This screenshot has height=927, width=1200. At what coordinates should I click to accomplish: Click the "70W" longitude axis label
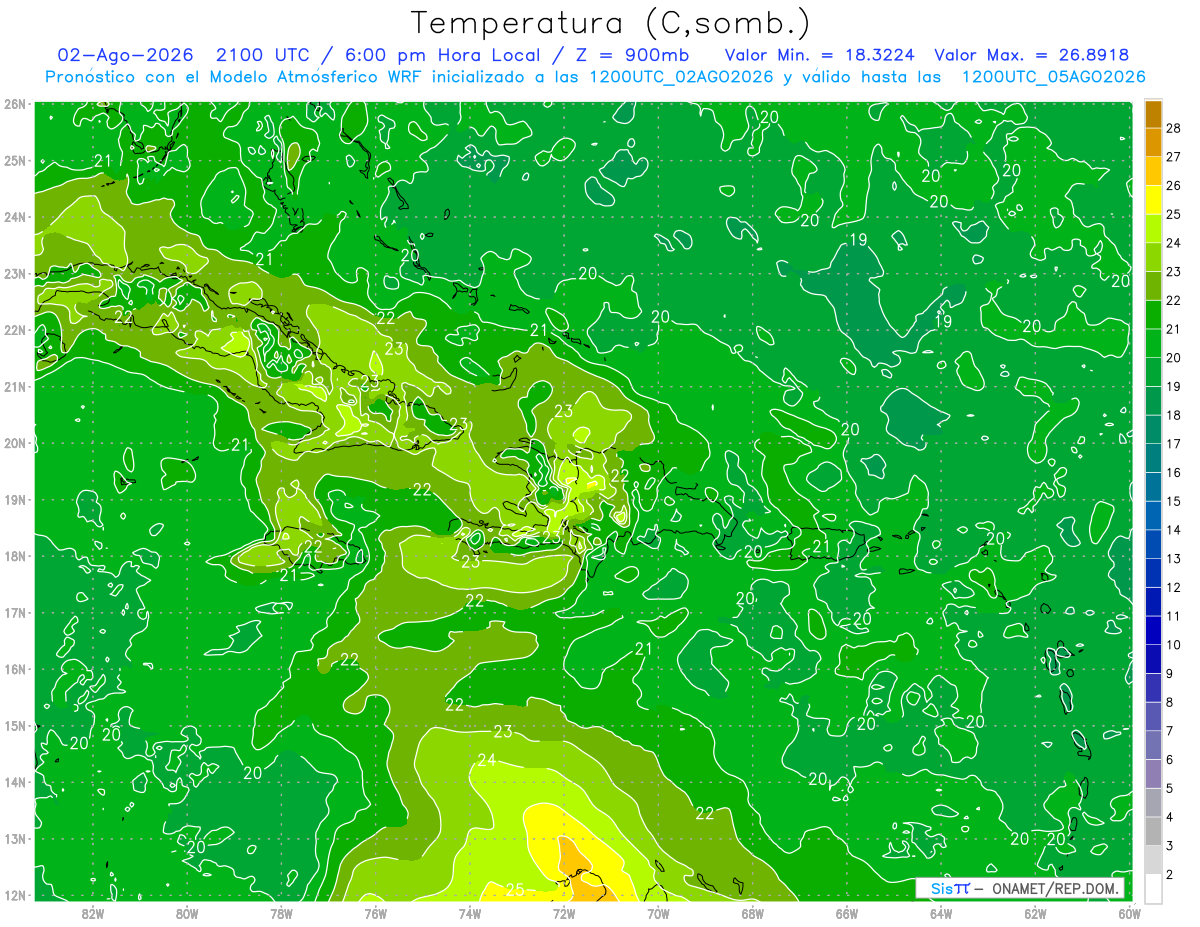658,913
